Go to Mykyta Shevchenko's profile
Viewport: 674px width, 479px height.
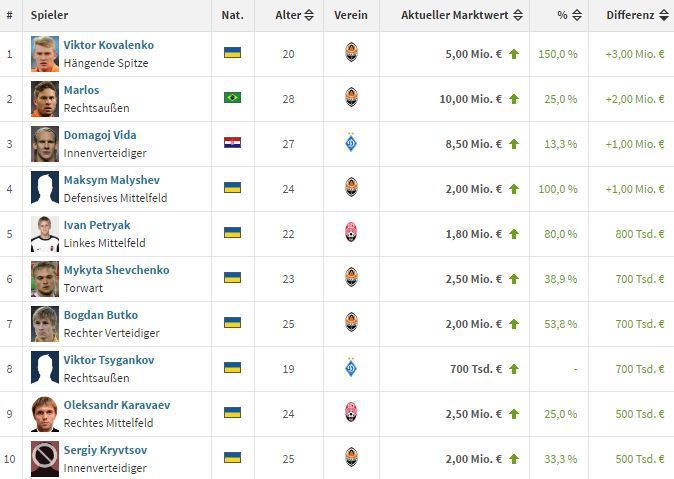tap(116, 270)
